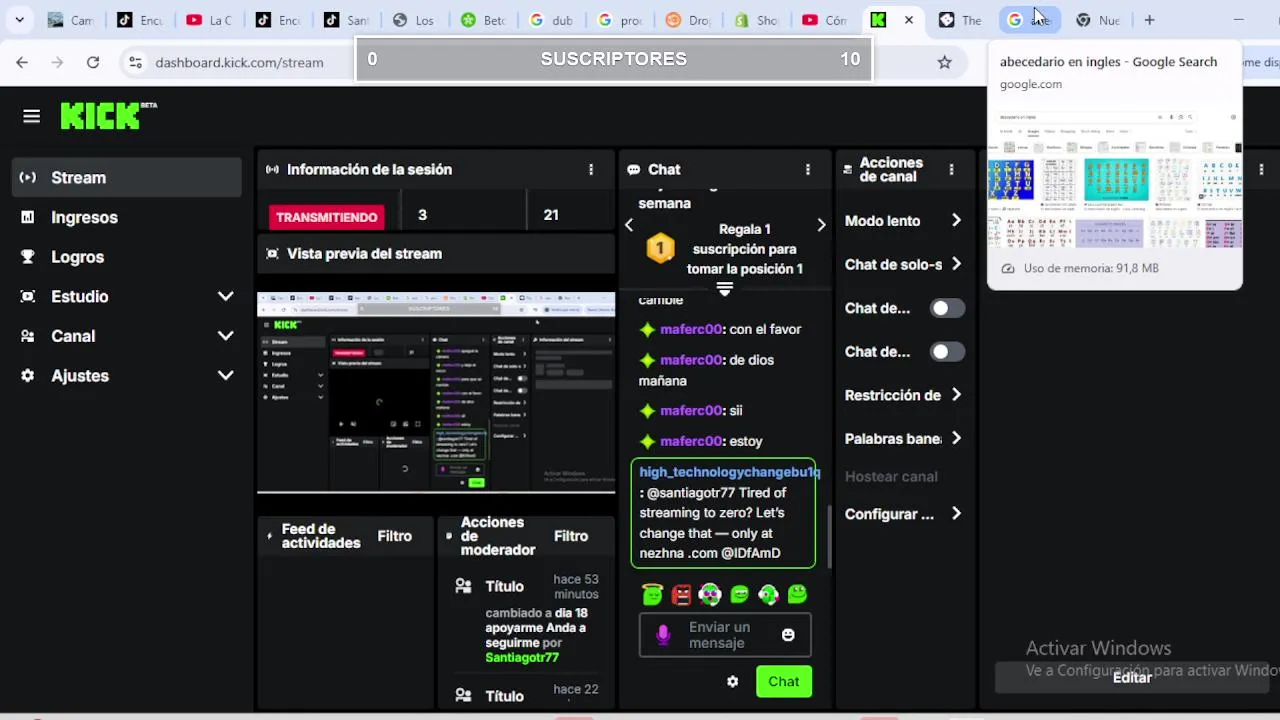Click the Editar button at bottom right
This screenshot has height=720, width=1280.
1132,677
